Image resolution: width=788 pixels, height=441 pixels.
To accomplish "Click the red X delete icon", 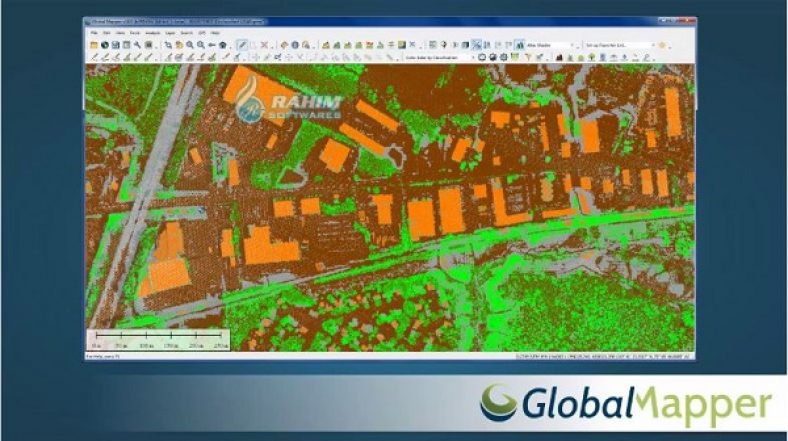I will 264,45.
